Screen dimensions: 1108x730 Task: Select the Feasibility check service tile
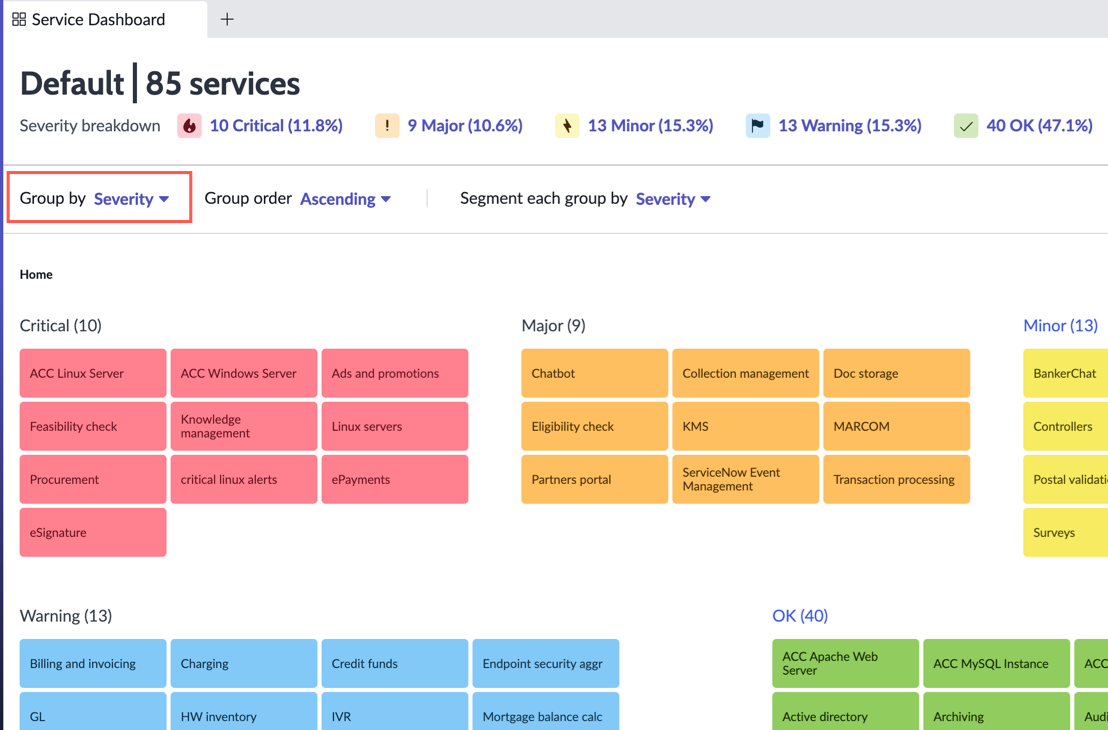pyautogui.click(x=93, y=426)
